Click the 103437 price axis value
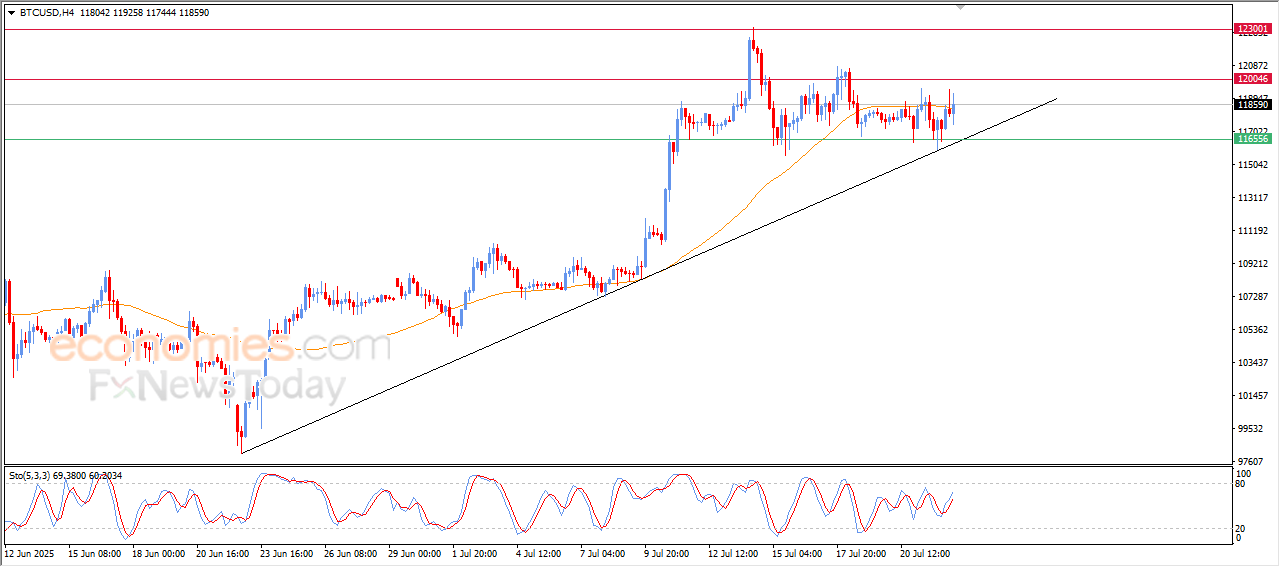 1253,362
